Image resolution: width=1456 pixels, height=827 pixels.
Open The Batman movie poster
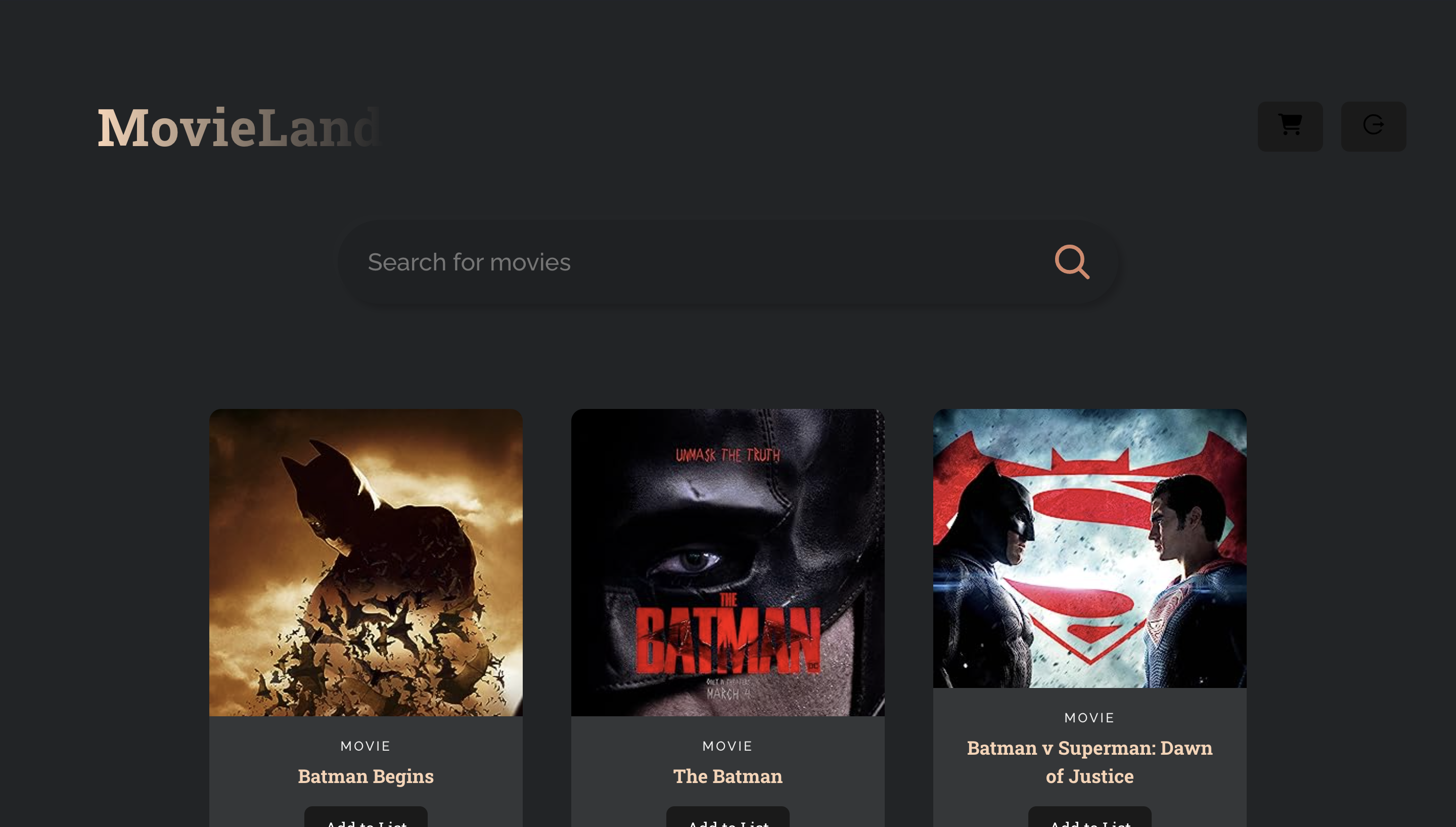pos(727,562)
